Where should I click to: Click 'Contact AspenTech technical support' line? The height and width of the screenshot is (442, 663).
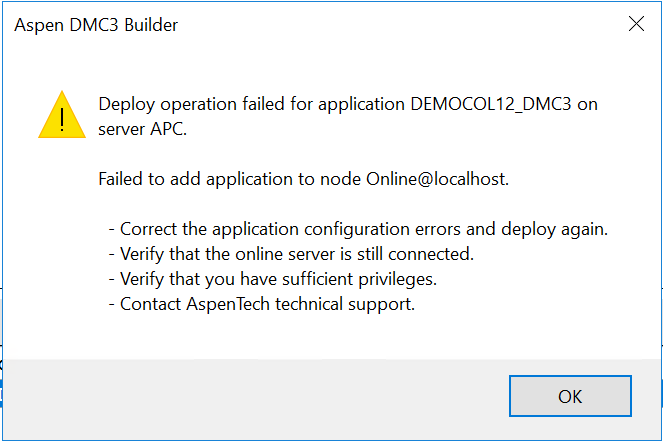point(262,304)
